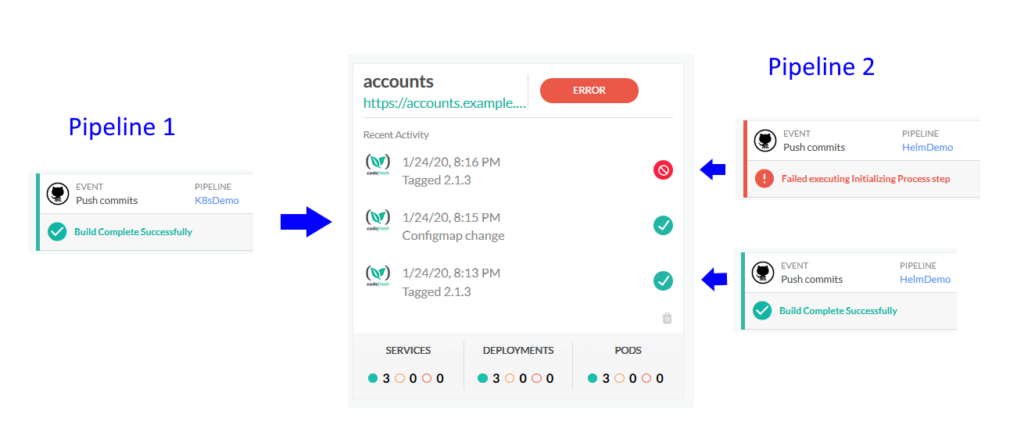Open HelmDemo link in the successful build card

click(925, 279)
